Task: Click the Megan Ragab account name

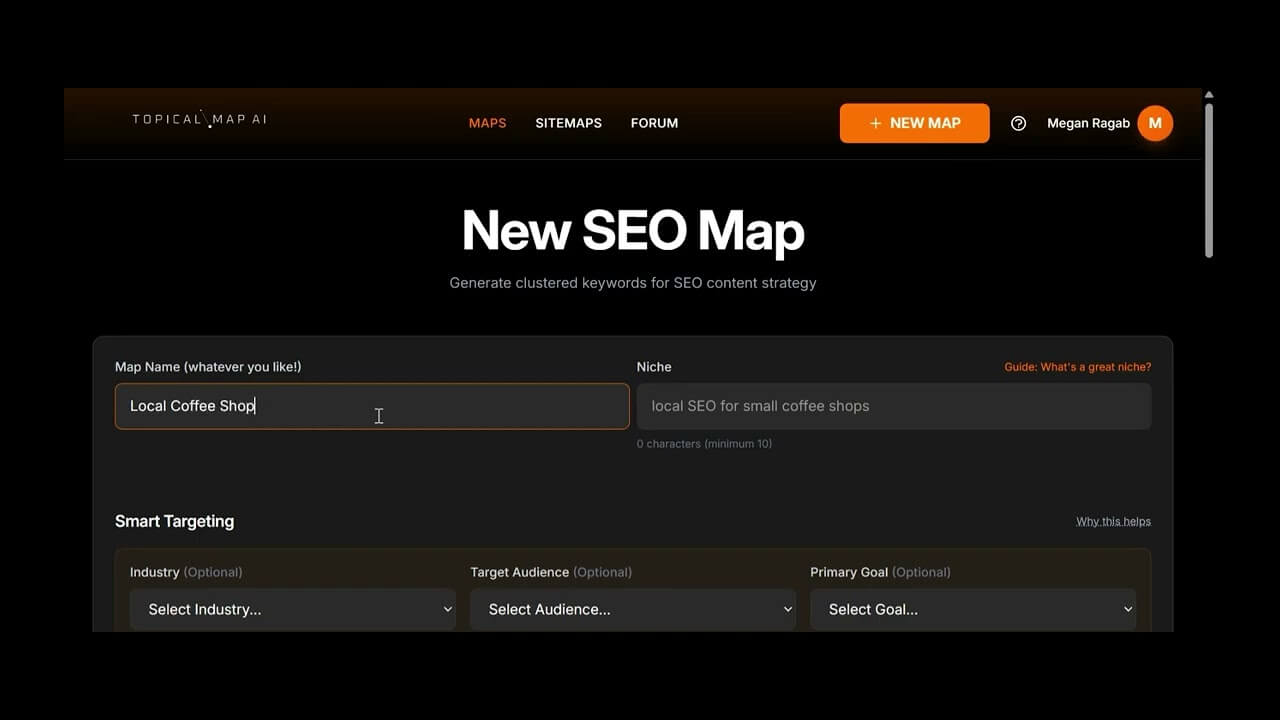Action: tap(1088, 123)
